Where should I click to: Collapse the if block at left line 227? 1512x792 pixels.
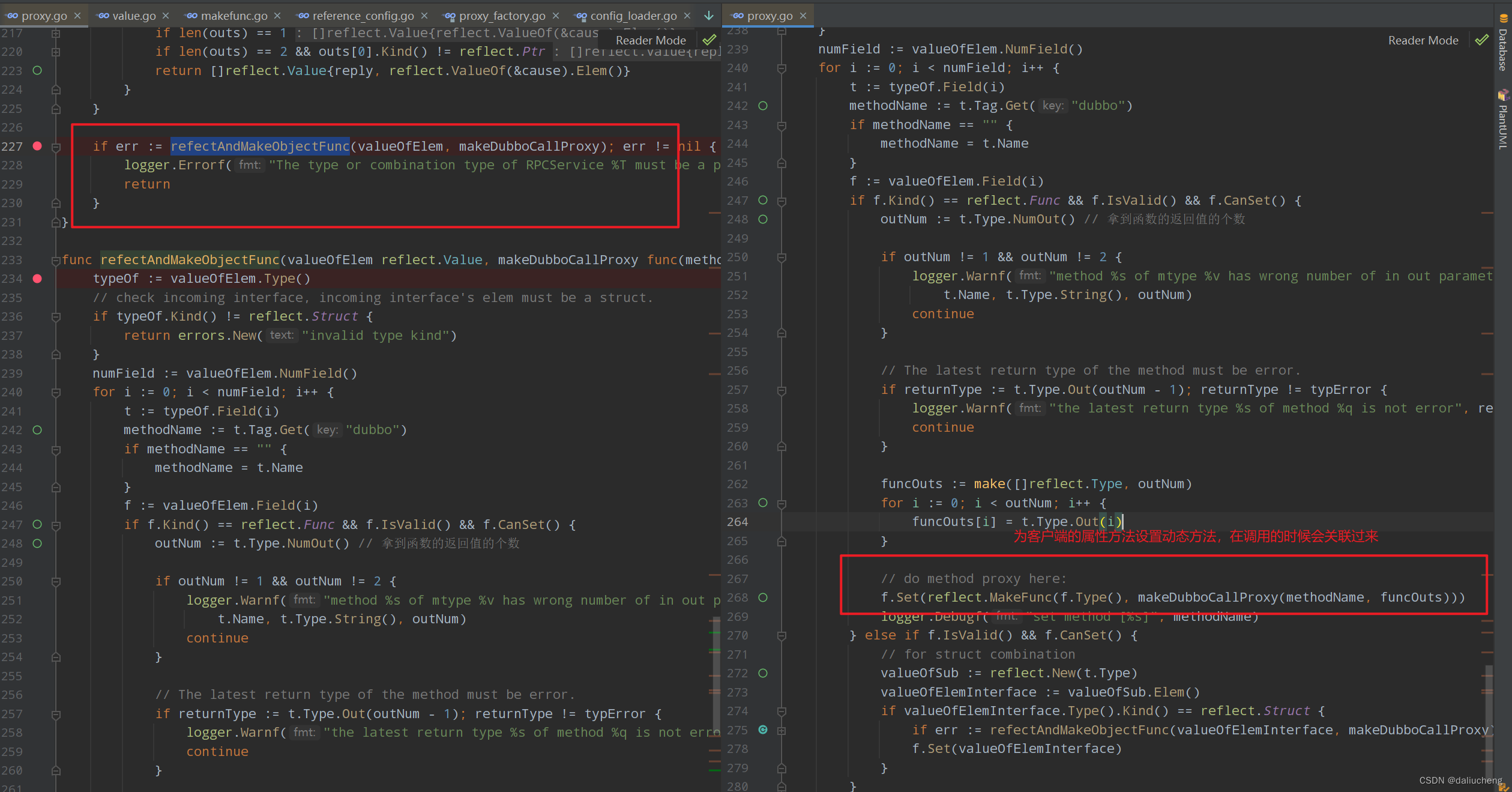56,147
